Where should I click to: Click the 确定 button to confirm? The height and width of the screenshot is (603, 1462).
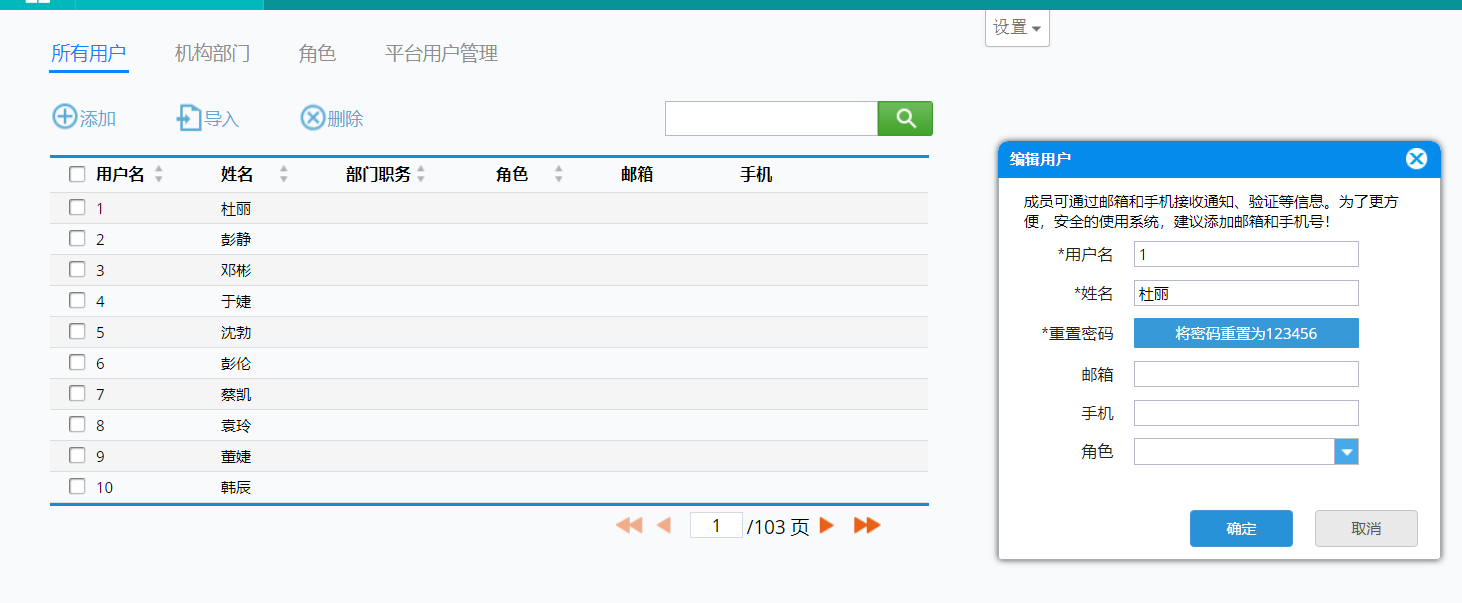coord(1241,529)
